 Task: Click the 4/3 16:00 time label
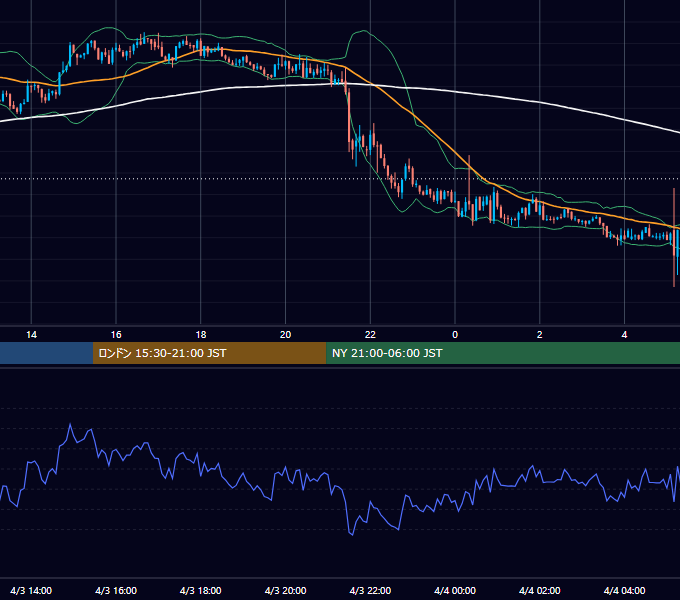click(x=116, y=590)
